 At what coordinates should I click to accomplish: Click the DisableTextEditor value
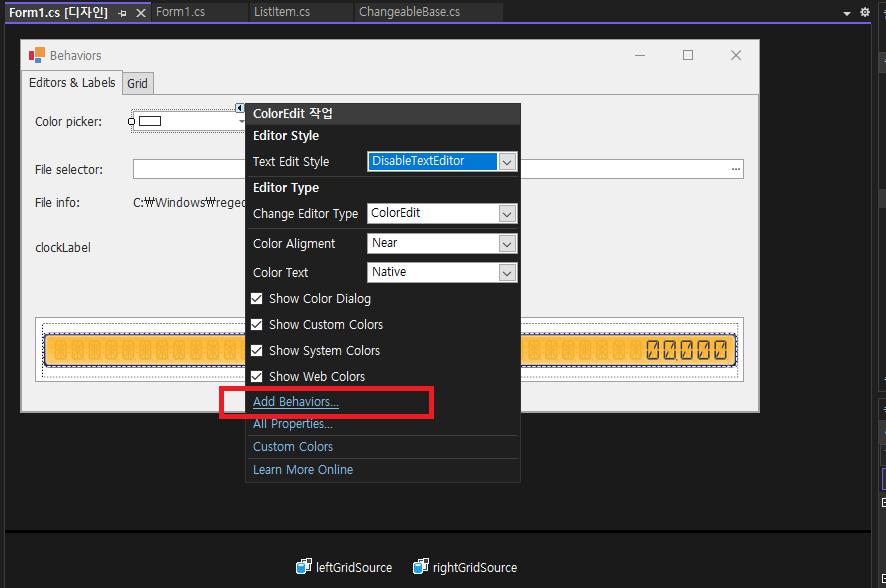418,161
